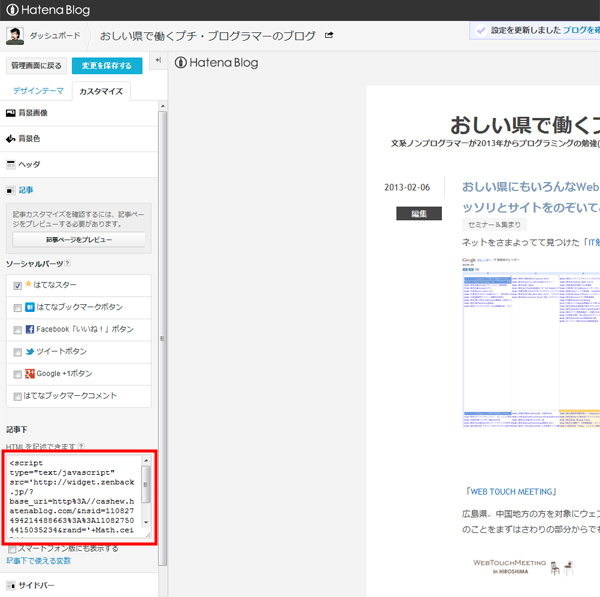Click the blog name in the breadcrumb

[x=208, y=36]
